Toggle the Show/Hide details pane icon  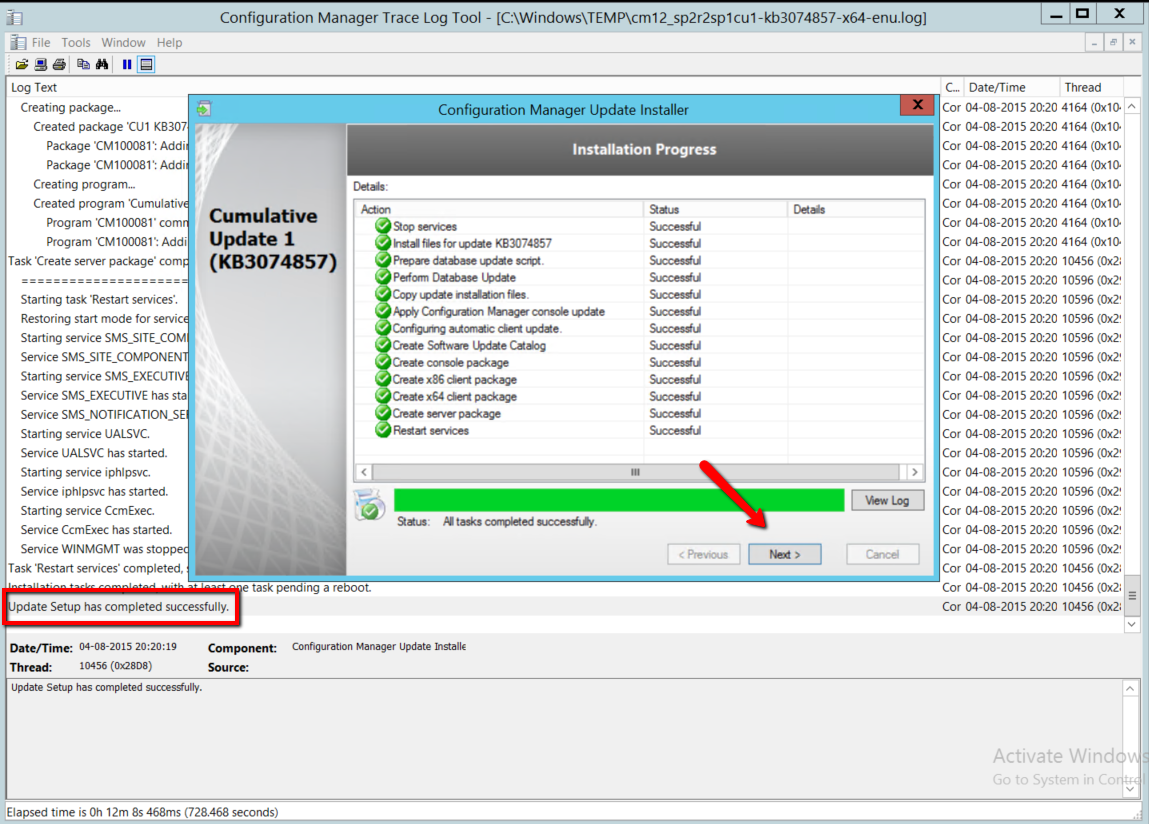pos(146,65)
